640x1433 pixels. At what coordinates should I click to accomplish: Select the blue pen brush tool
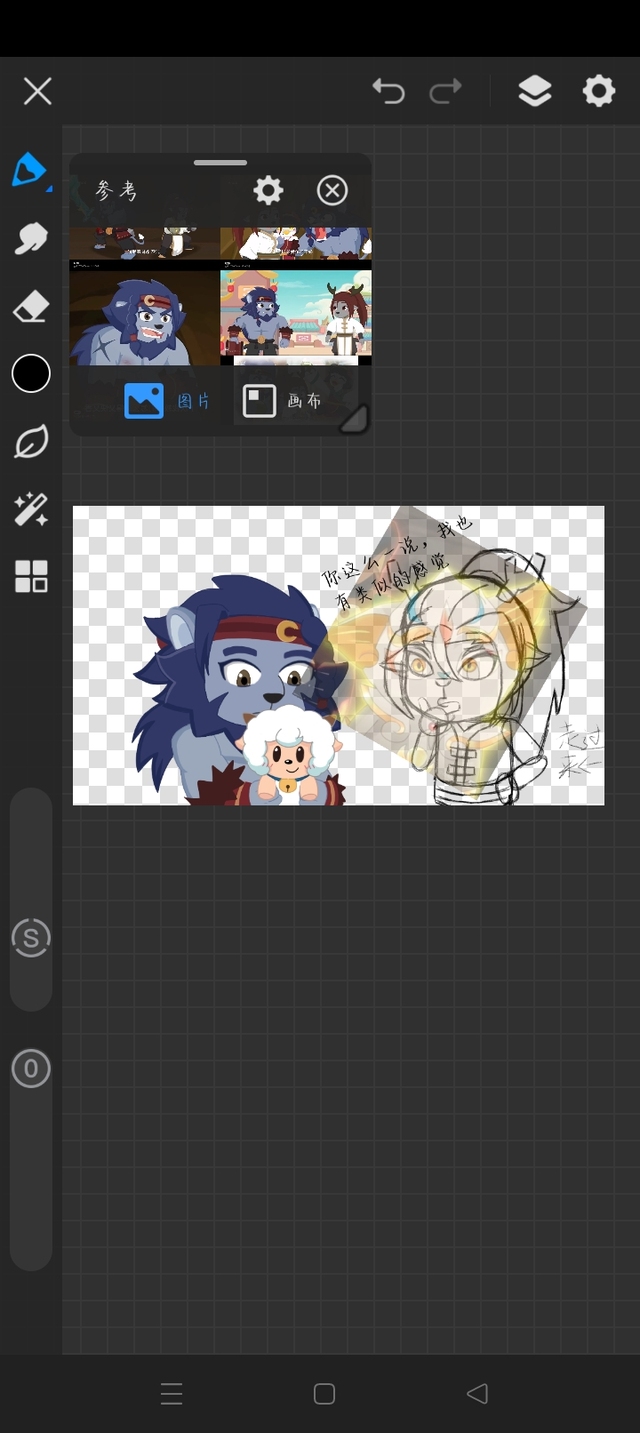coord(30,171)
